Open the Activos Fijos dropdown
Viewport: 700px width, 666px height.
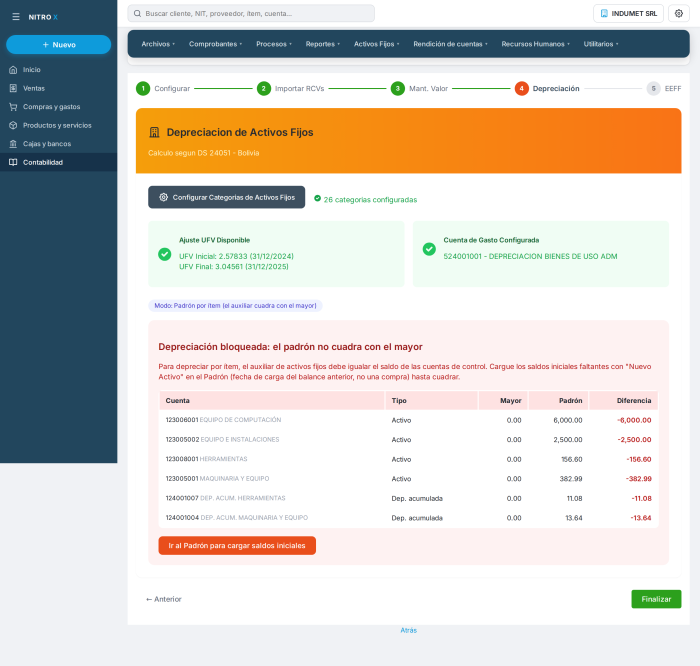(376, 44)
